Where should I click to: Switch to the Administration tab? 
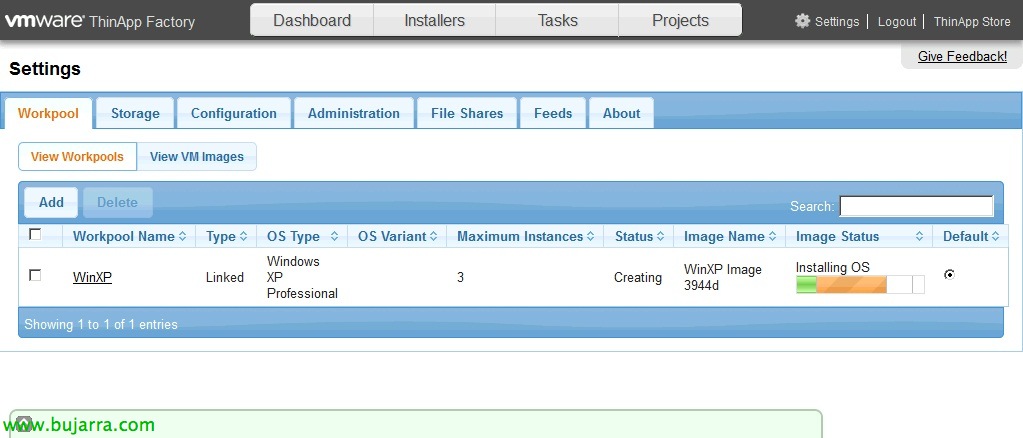pyautogui.click(x=354, y=113)
